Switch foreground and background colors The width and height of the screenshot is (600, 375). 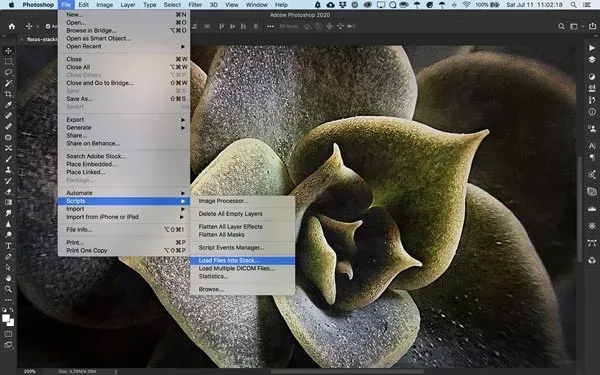12,309
